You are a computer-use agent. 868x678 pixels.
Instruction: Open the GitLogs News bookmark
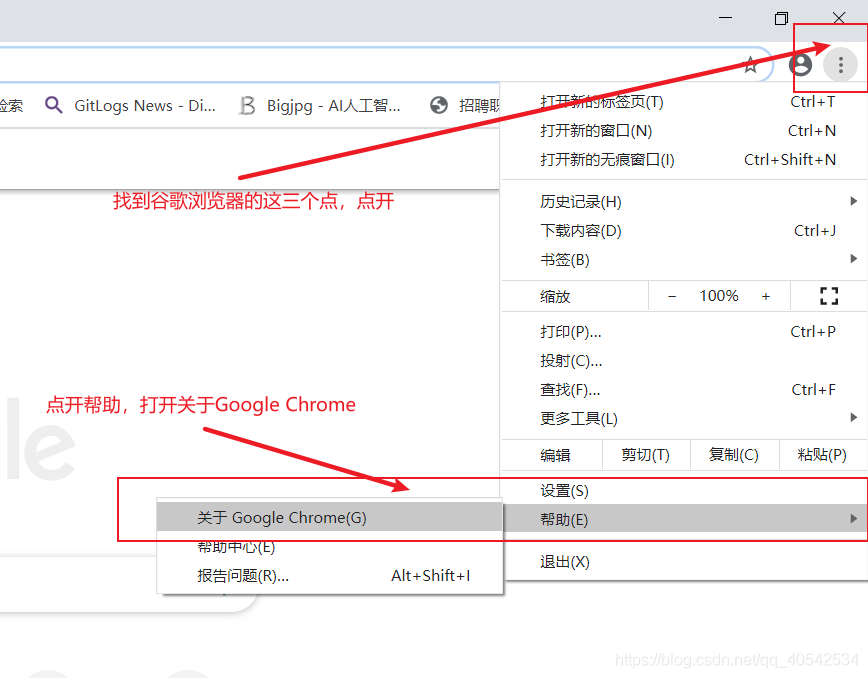click(131, 105)
